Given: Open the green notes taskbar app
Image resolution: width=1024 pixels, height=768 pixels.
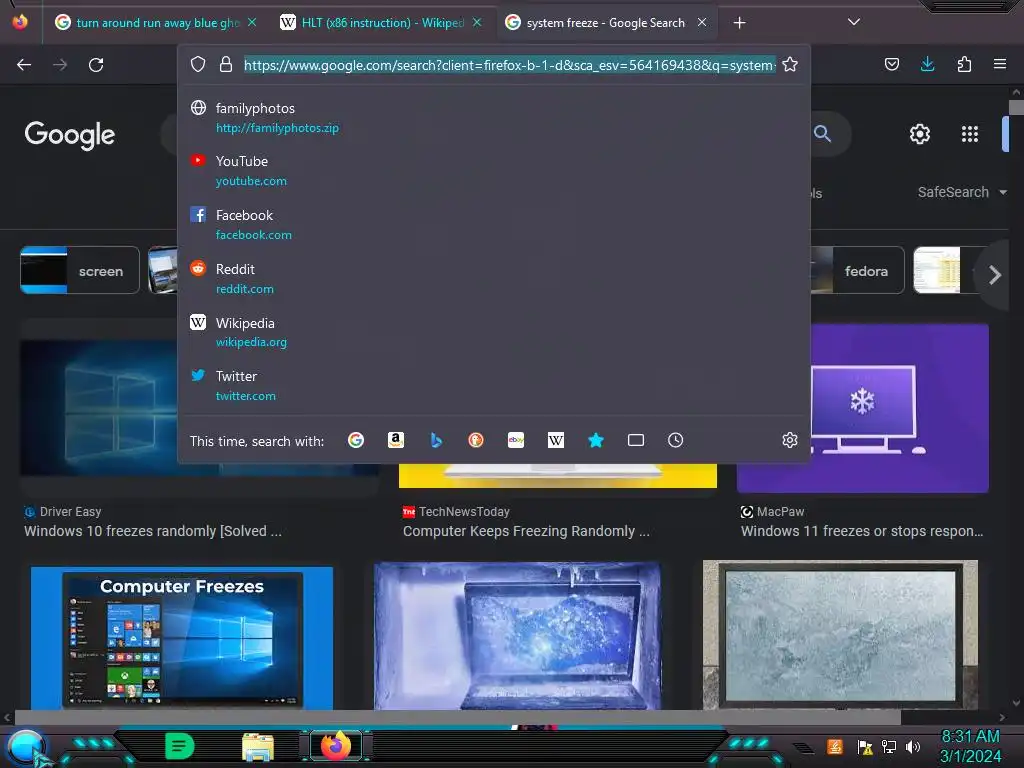Looking at the screenshot, I should pyautogui.click(x=179, y=746).
